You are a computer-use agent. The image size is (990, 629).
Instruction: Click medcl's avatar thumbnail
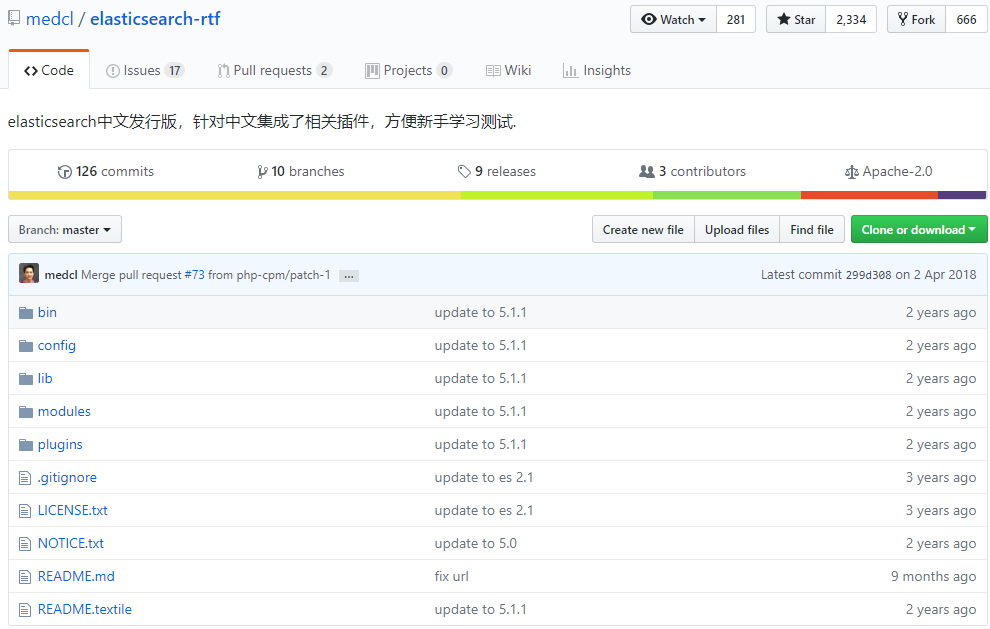point(29,273)
